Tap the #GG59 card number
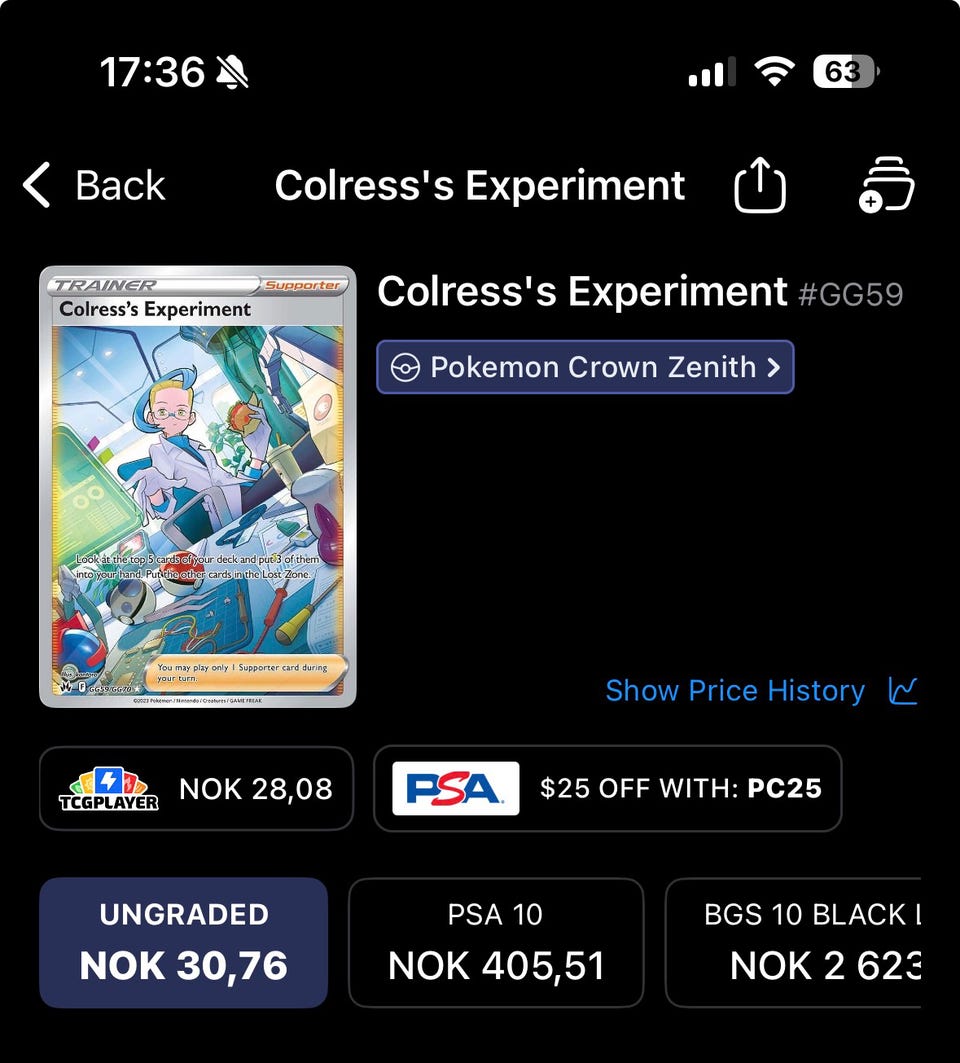960x1063 pixels. (851, 294)
